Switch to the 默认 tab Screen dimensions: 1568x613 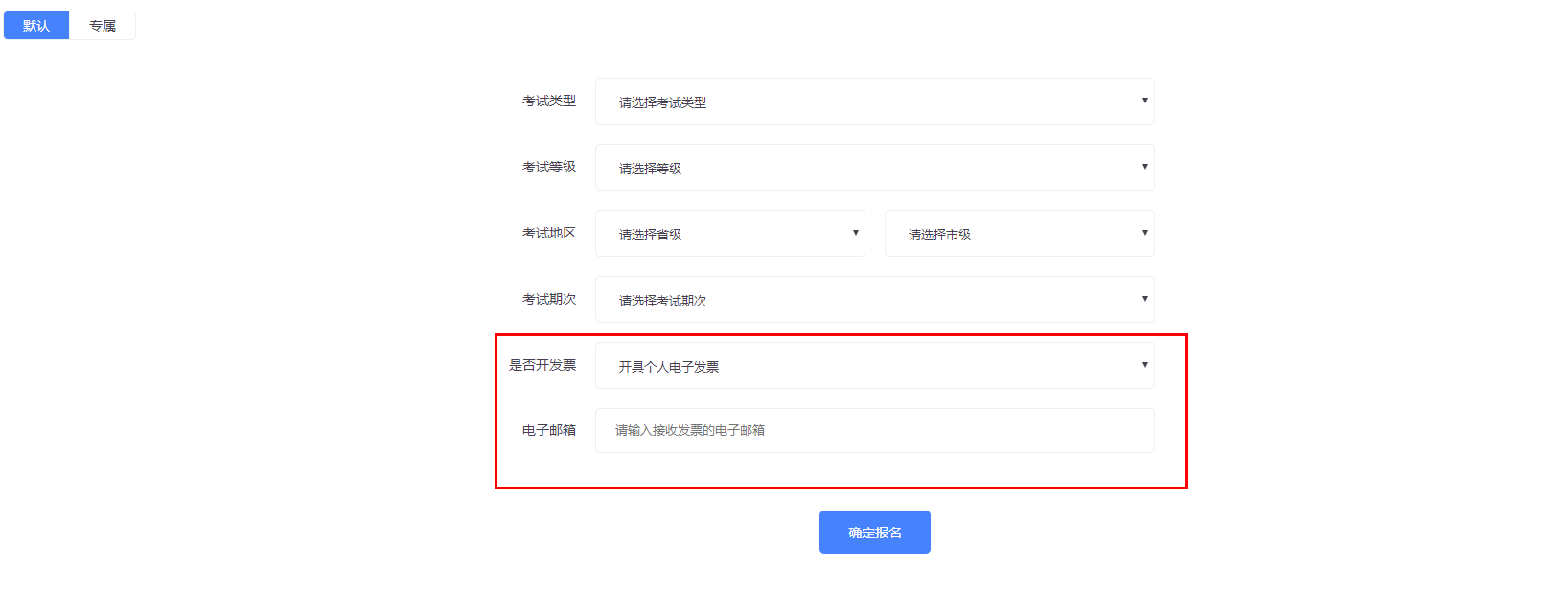click(36, 26)
